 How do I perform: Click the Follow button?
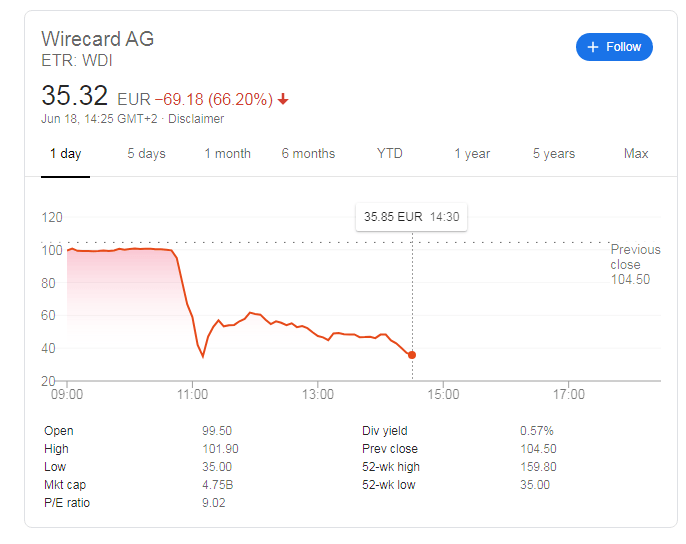click(614, 47)
